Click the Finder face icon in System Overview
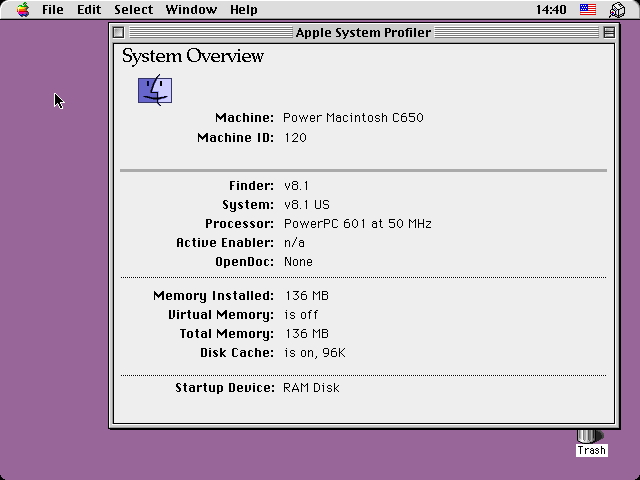Image resolution: width=640 pixels, height=480 pixels. pos(155,90)
